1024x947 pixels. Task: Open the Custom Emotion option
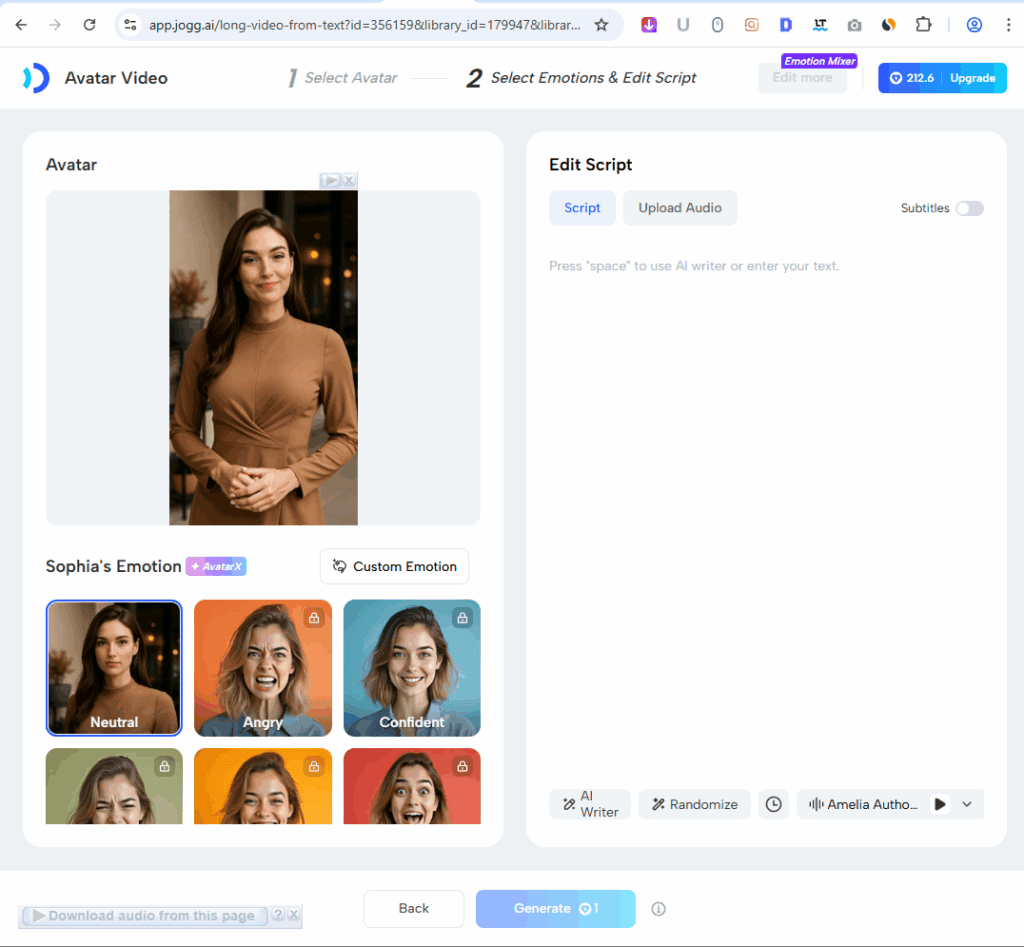[x=394, y=566]
